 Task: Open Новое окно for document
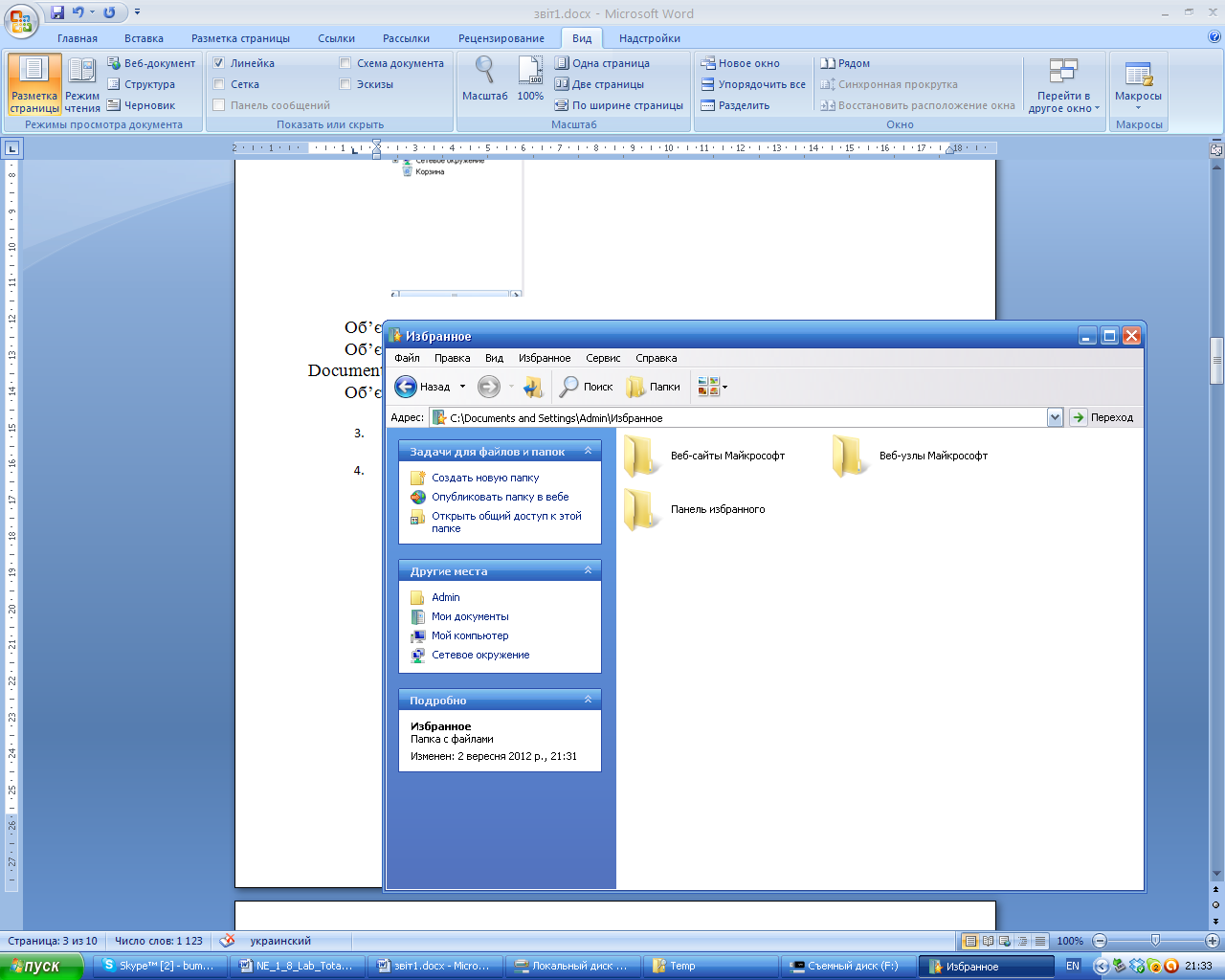click(x=741, y=63)
